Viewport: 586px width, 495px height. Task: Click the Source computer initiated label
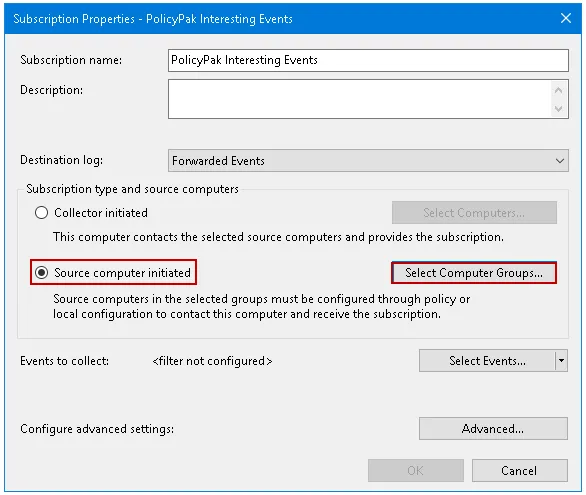[123, 273]
